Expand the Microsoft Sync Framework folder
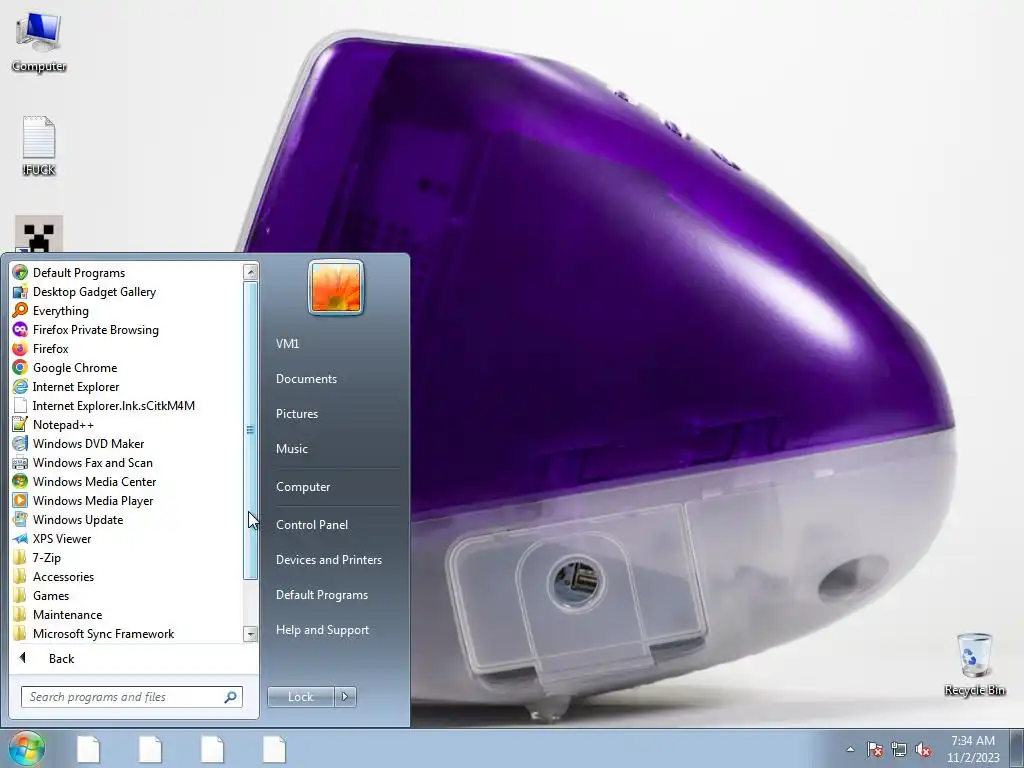The height and width of the screenshot is (768, 1024). pos(103,633)
